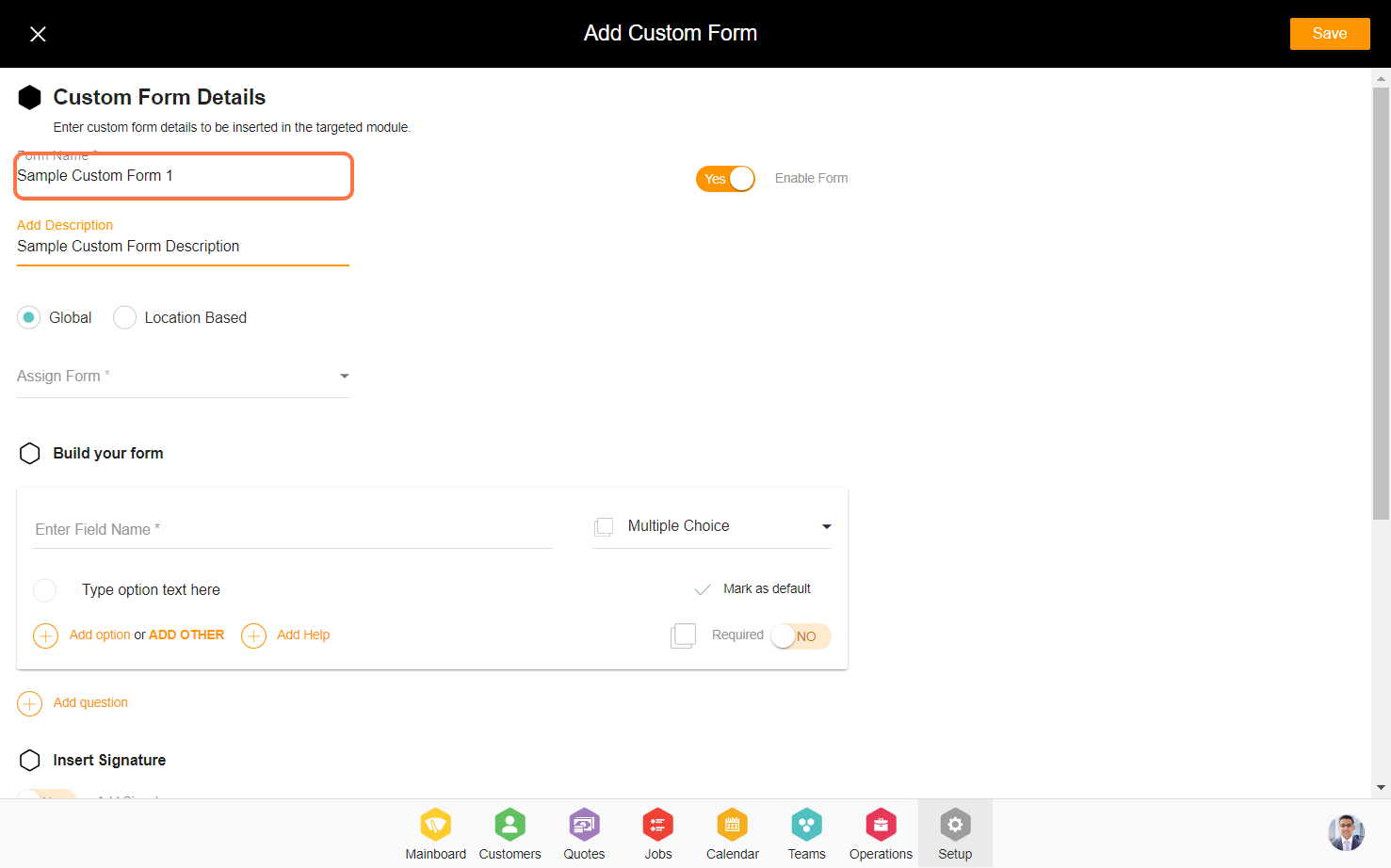Click the Build your form hexagon icon

(x=29, y=454)
